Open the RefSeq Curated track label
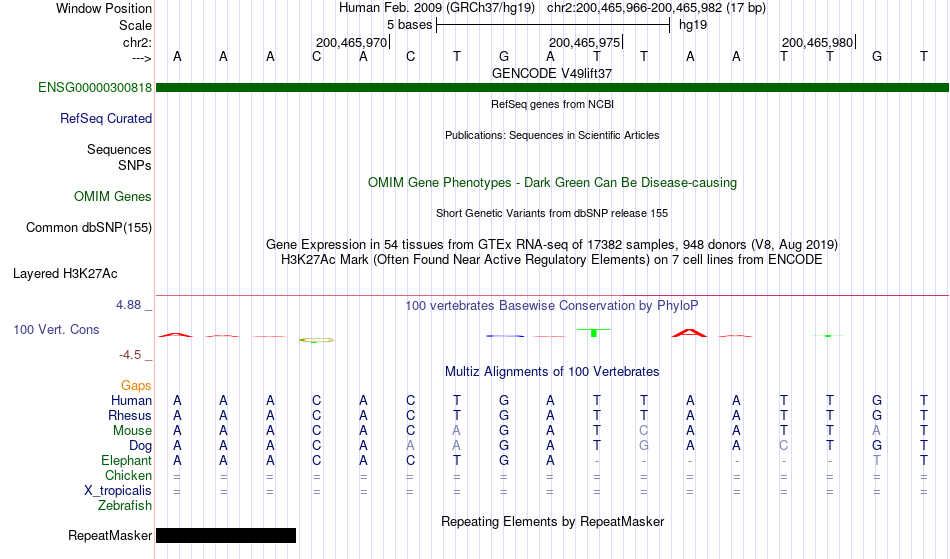Screen dimensions: 950x559 105,118
